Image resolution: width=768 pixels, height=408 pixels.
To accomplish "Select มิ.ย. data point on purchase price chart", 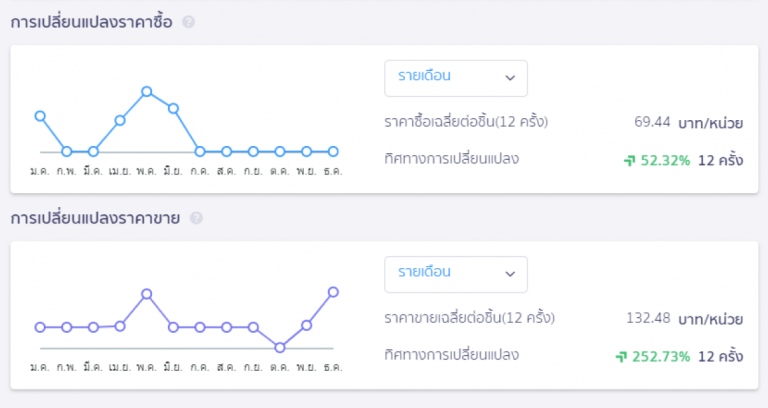I will [173, 109].
